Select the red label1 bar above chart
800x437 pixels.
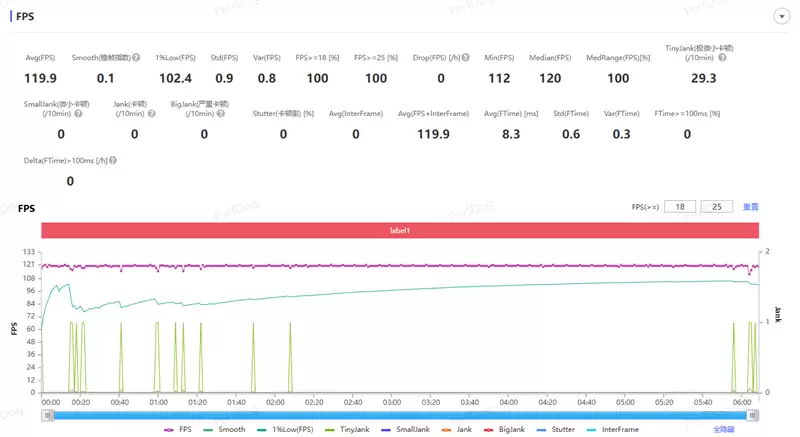point(400,230)
